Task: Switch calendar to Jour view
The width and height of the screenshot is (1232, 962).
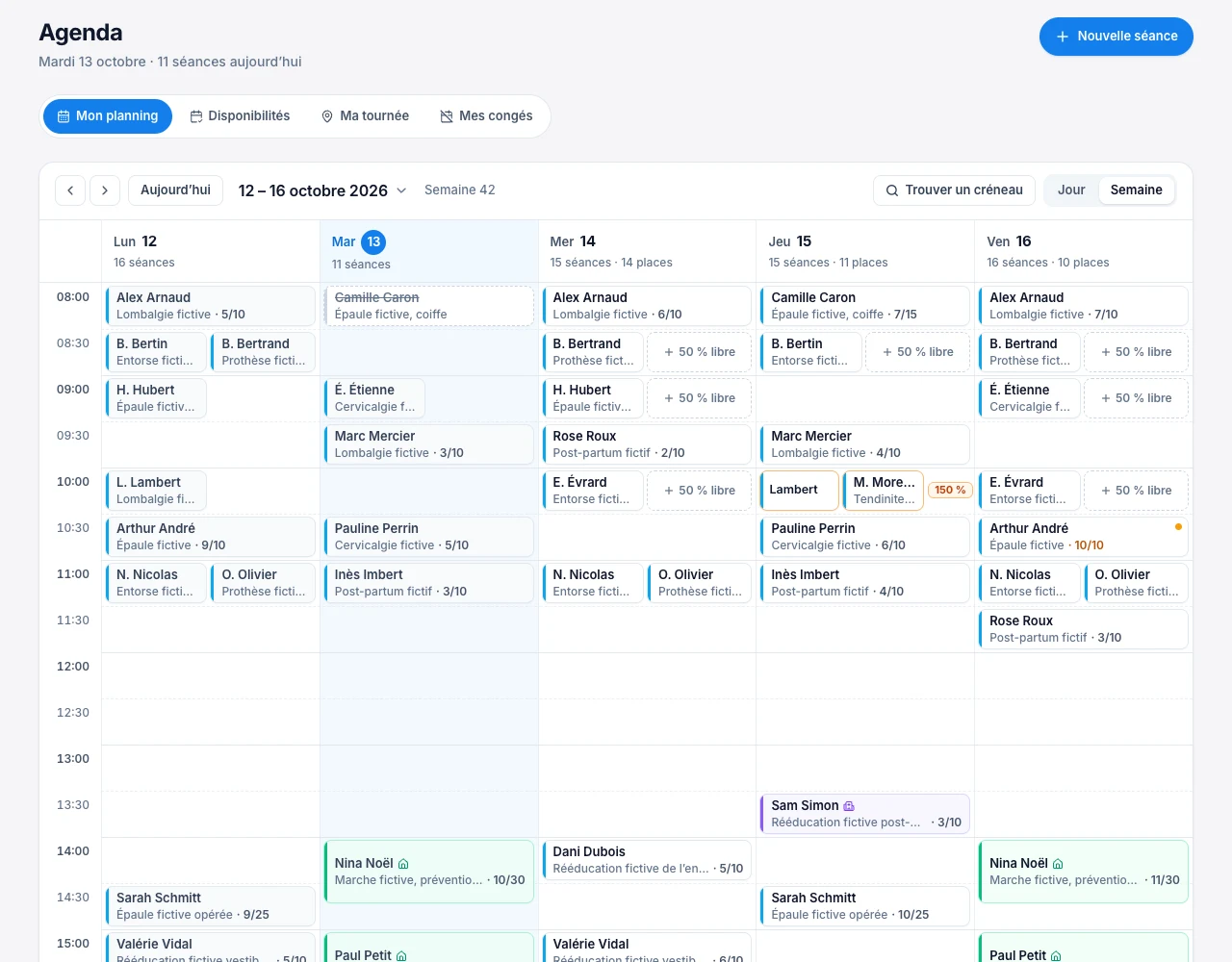Action: point(1071,190)
